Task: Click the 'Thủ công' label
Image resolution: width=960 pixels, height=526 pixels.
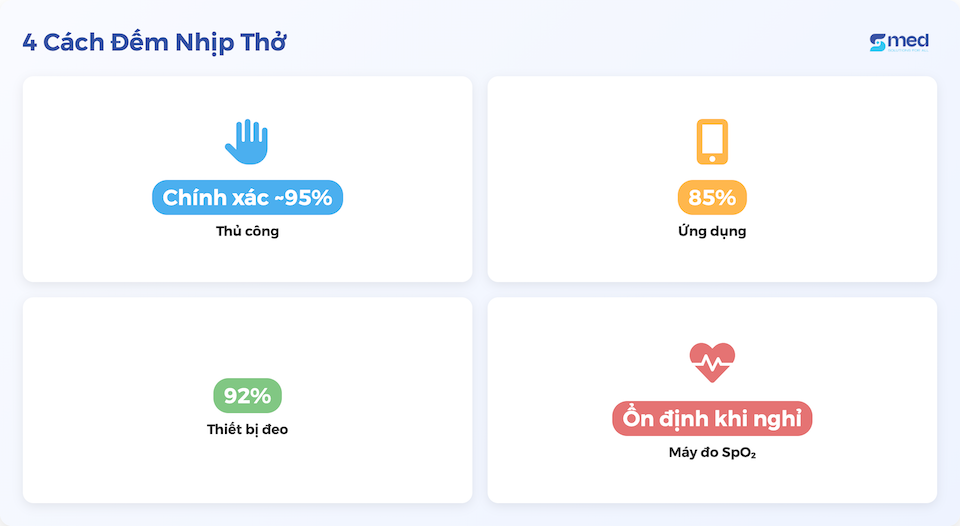Action: pos(247,231)
